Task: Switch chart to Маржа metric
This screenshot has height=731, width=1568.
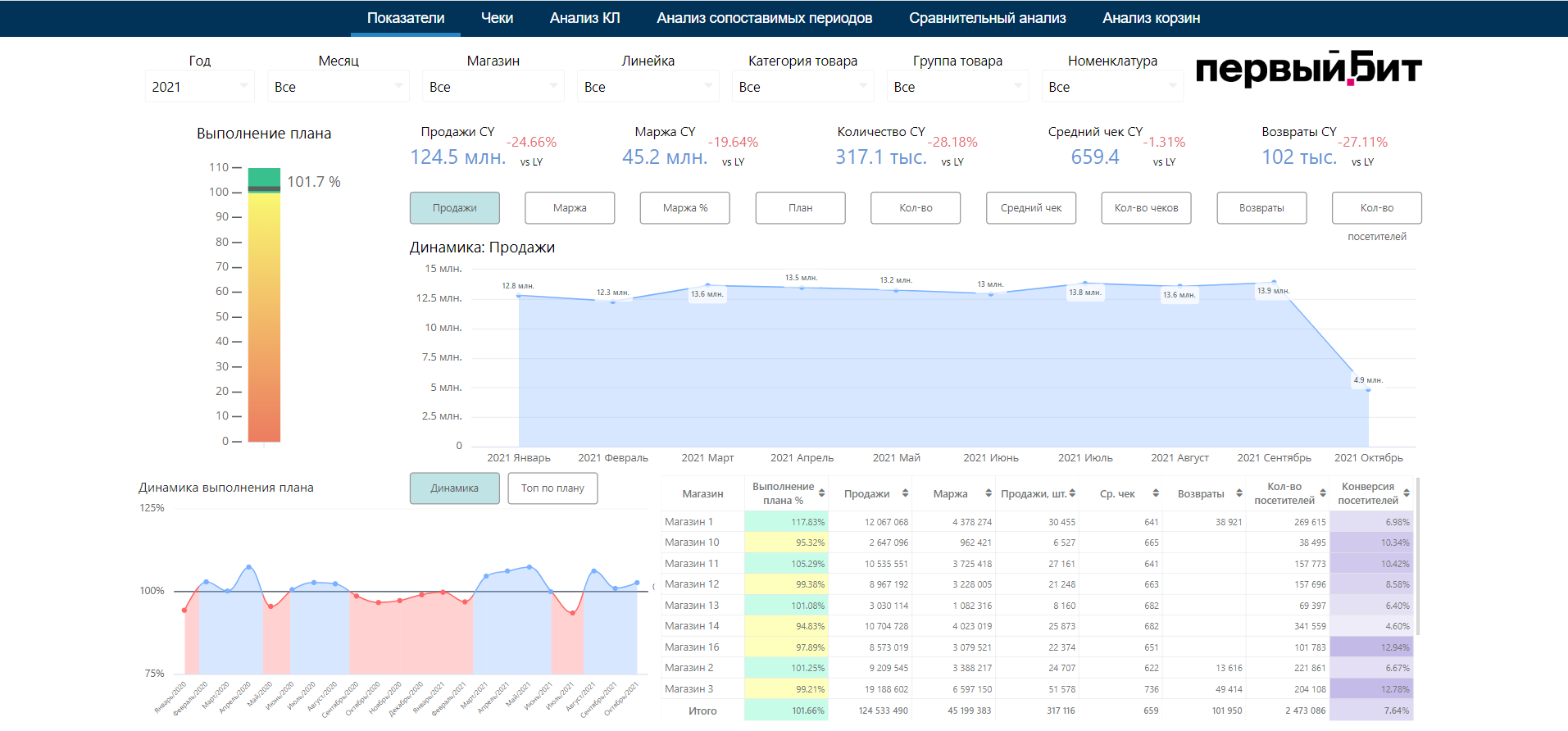Action: [x=570, y=207]
